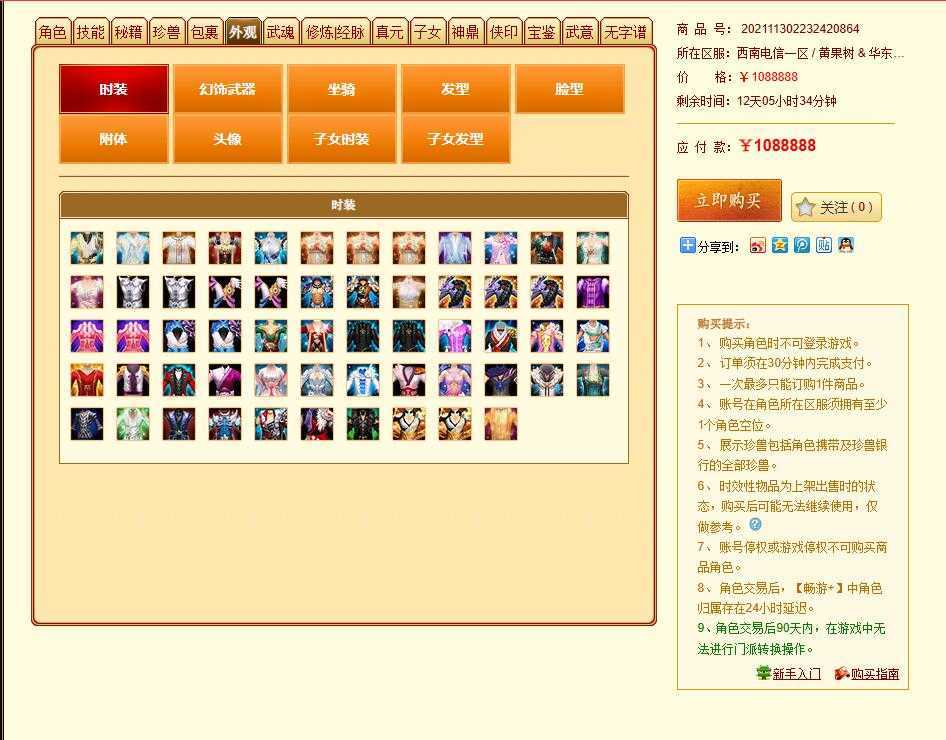Show the 子女发型 category
The width and height of the screenshot is (946, 740).
pos(456,139)
